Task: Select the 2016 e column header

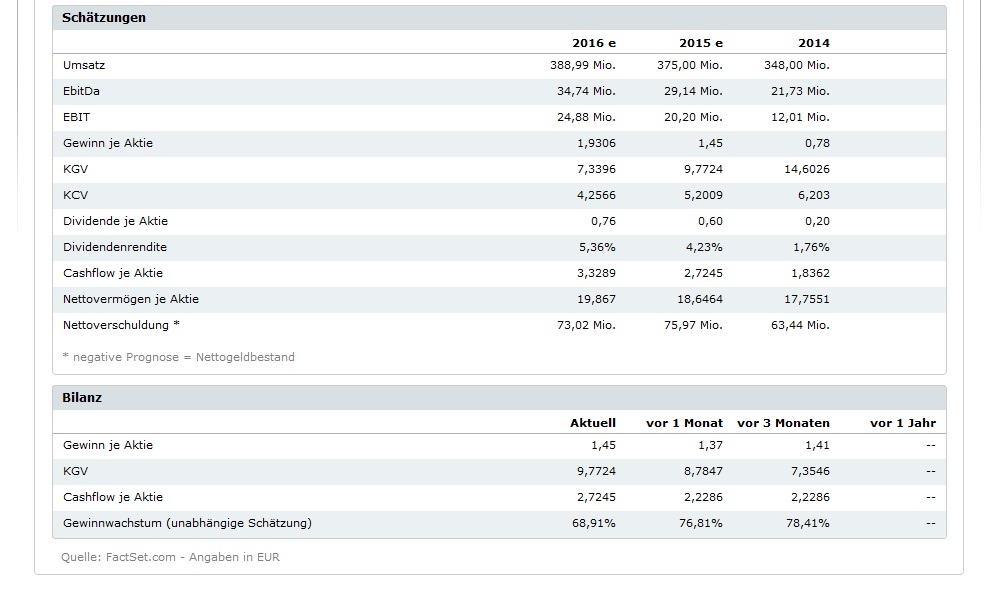Action: [593, 43]
